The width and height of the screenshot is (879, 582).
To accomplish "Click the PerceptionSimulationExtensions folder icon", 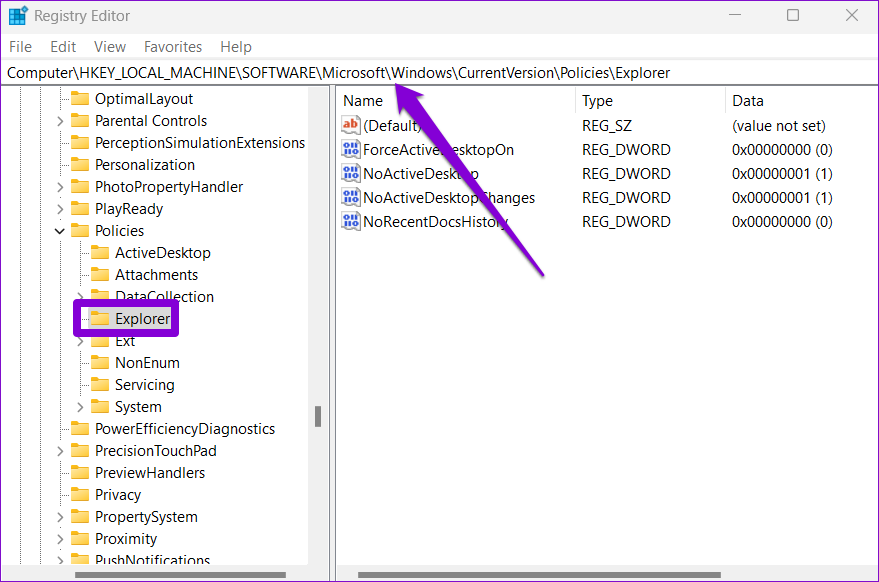I will pos(80,142).
